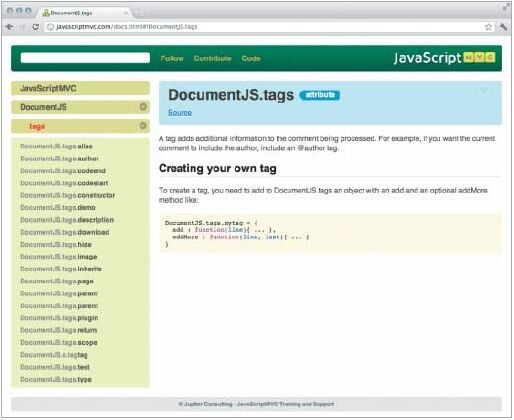Select JavaScriptMVC in the sidebar
Viewport: 514px width, 420px height.
80,88
